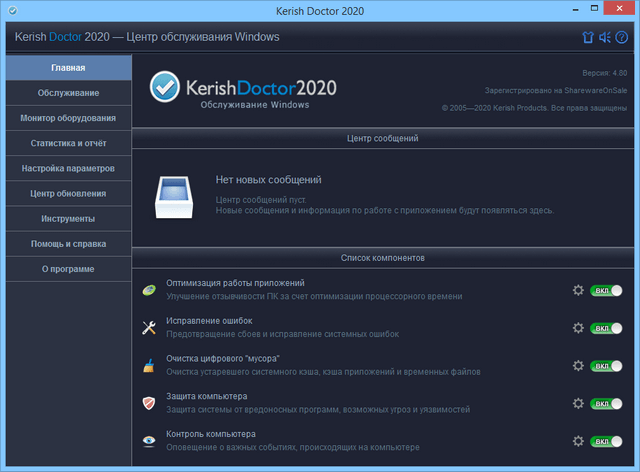The image size is (640, 472).
Task: Click the empty message tray icon
Action: click(x=174, y=197)
